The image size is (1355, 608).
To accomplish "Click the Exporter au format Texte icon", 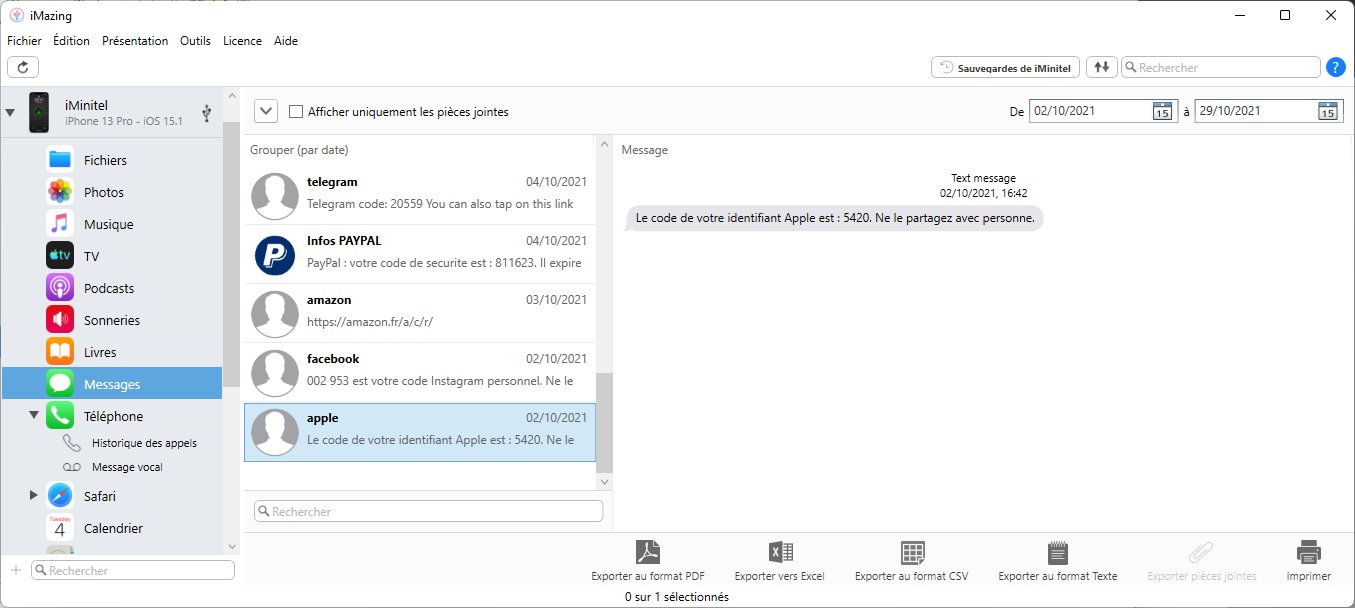I will click(x=1058, y=552).
